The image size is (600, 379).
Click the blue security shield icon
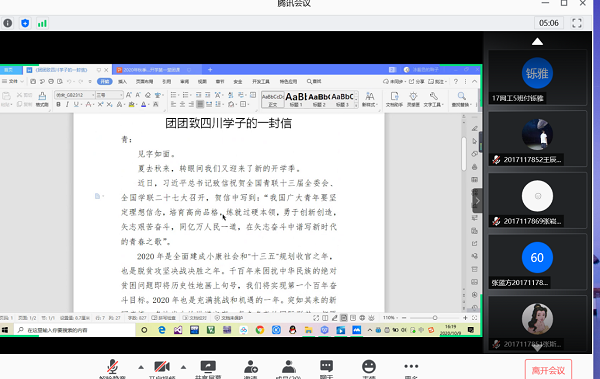click(25, 23)
